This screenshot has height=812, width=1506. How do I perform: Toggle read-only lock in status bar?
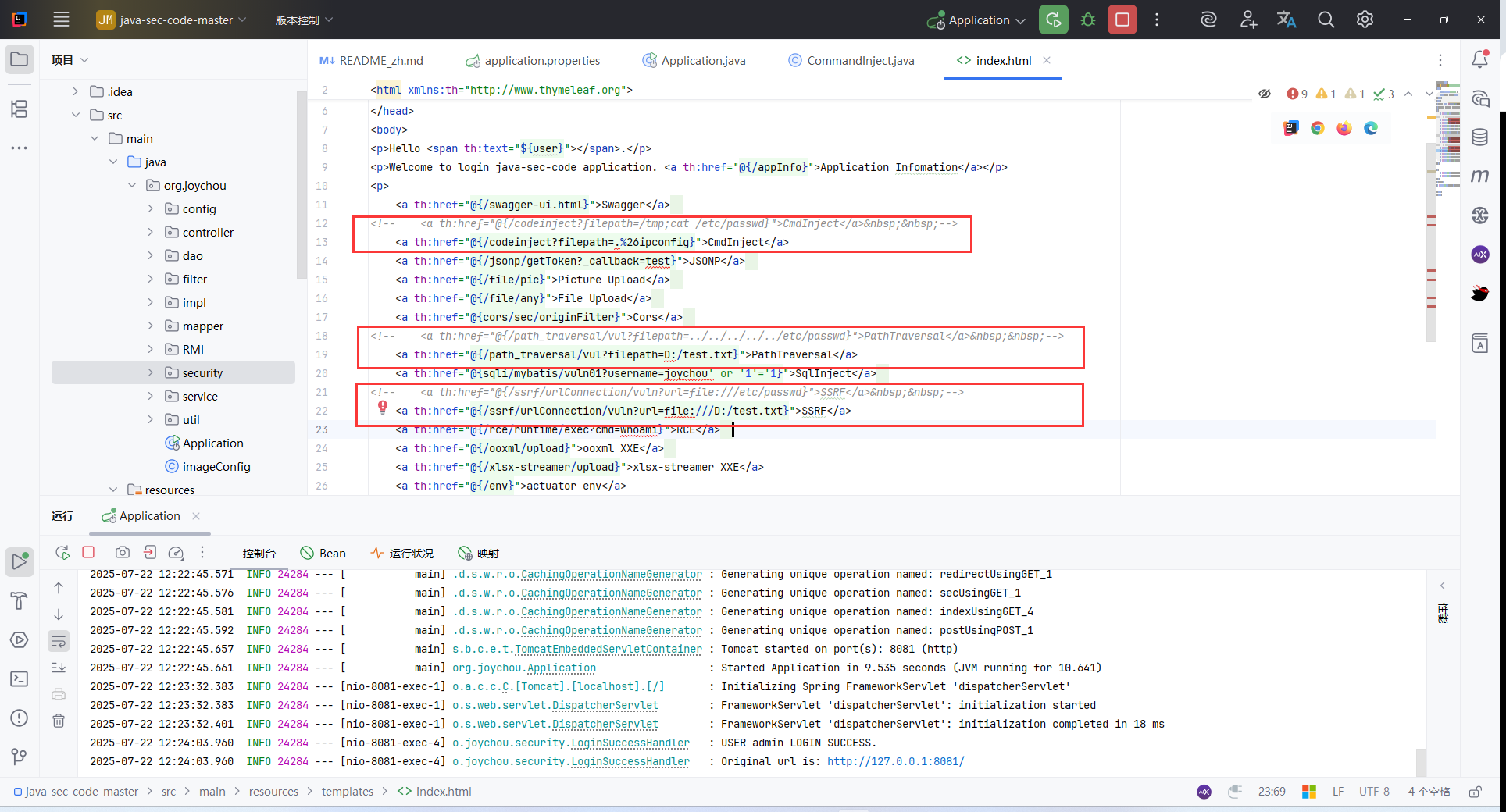click(x=1475, y=792)
